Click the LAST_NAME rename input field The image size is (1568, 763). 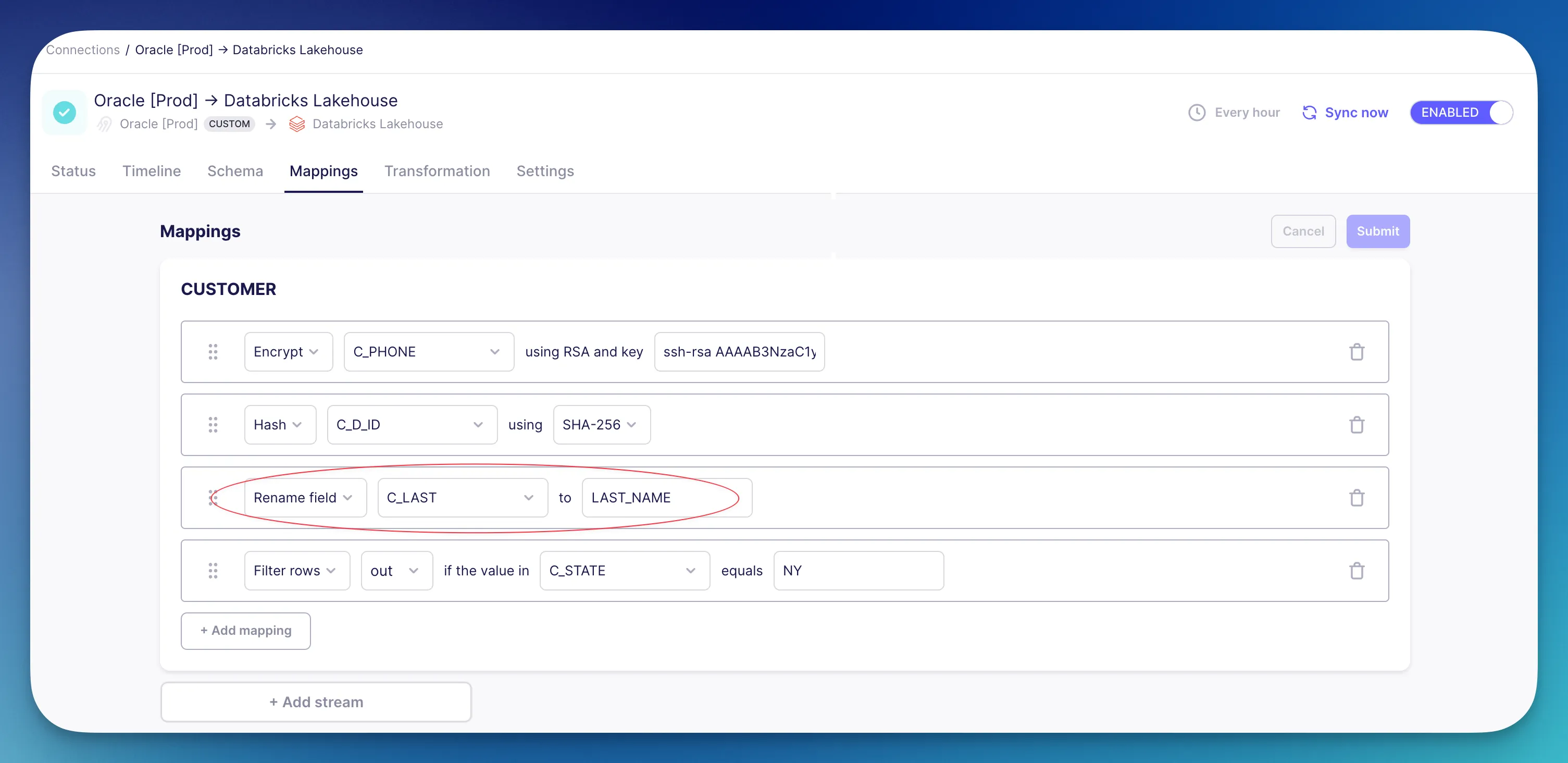(x=666, y=498)
